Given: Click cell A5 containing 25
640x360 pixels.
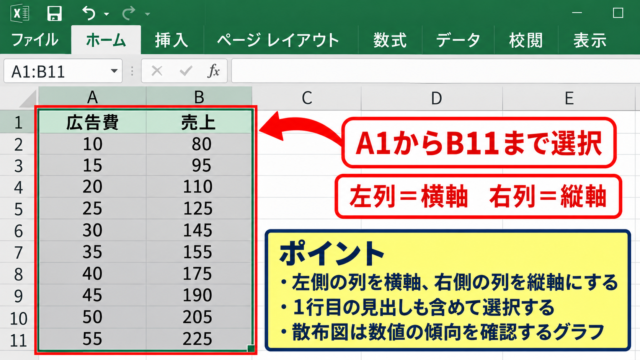Looking at the screenshot, I should 93,209.
